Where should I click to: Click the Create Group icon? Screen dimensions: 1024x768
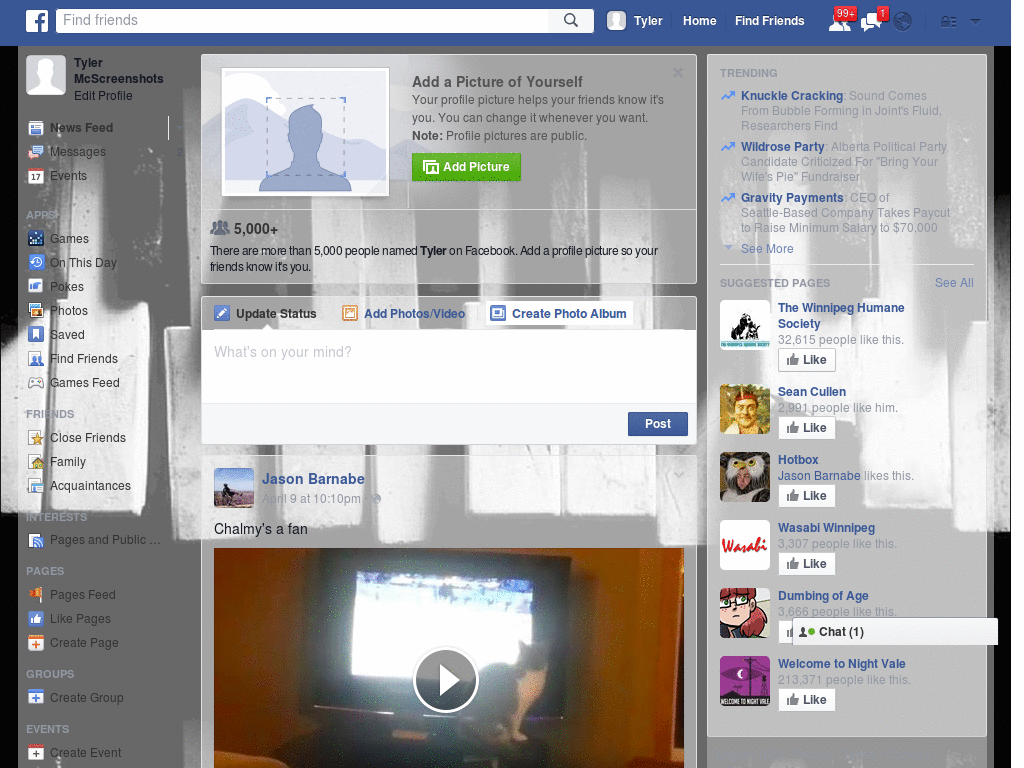point(36,697)
